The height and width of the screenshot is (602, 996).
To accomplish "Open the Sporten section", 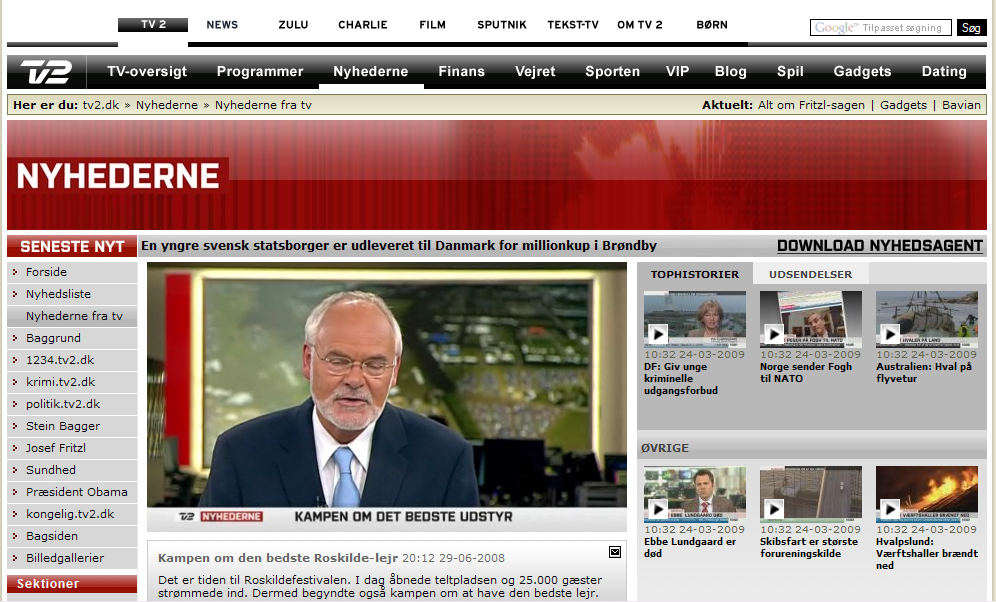I will point(612,72).
